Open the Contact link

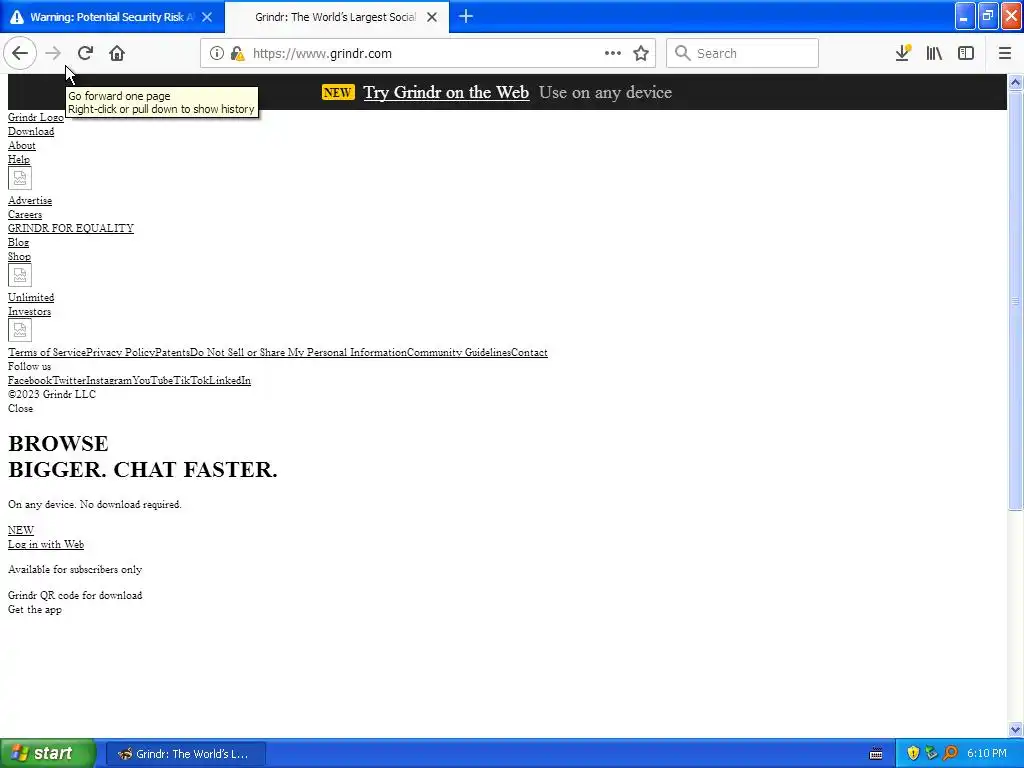coord(529,352)
